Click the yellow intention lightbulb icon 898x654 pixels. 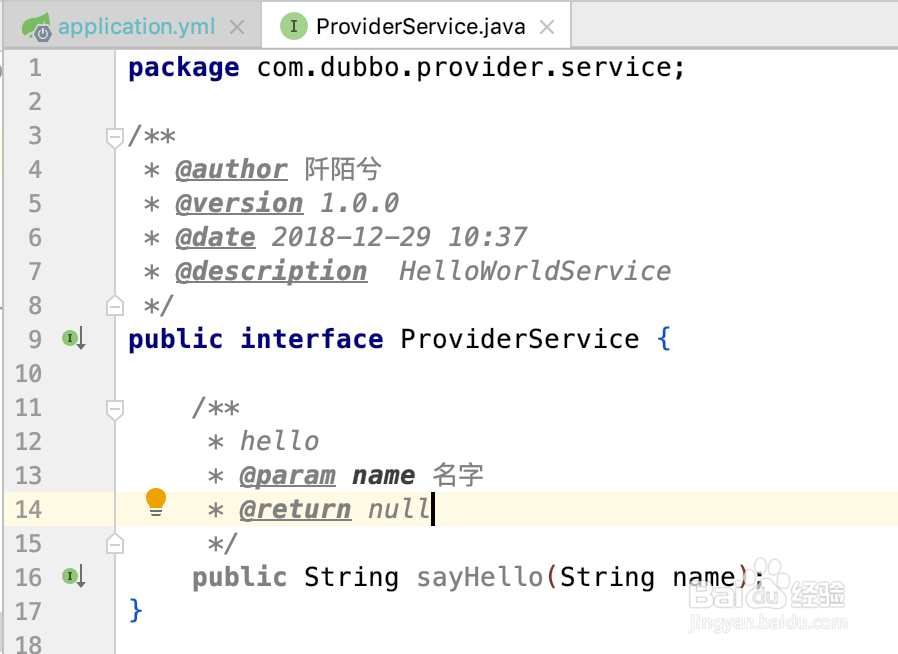click(x=156, y=500)
